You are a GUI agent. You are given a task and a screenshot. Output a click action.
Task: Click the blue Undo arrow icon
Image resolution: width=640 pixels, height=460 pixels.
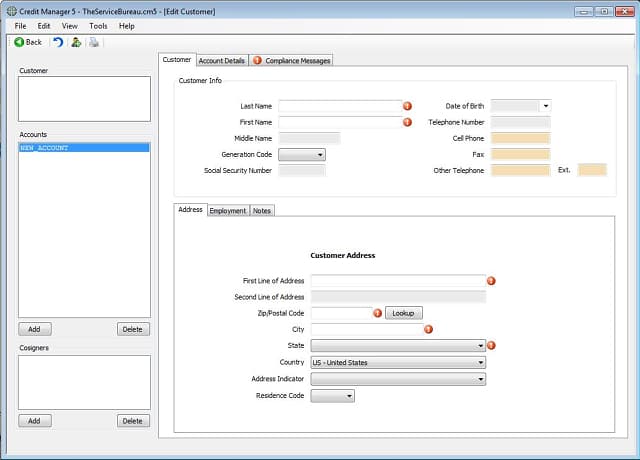coord(58,42)
